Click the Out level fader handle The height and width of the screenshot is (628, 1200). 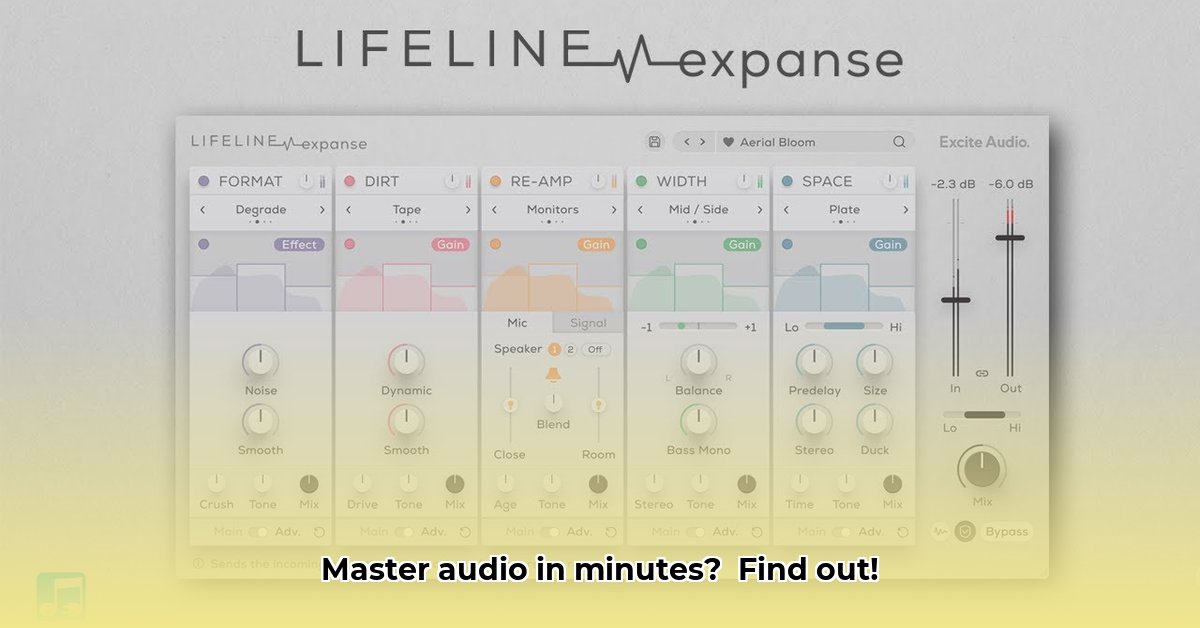[x=1010, y=238]
